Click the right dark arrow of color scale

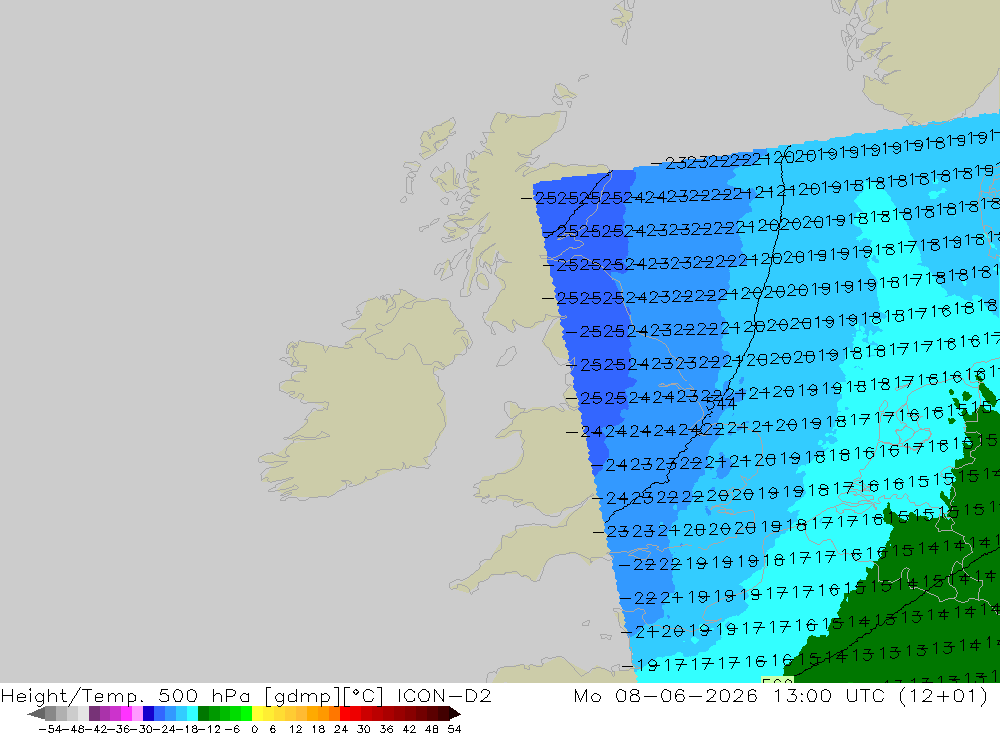coord(455,714)
